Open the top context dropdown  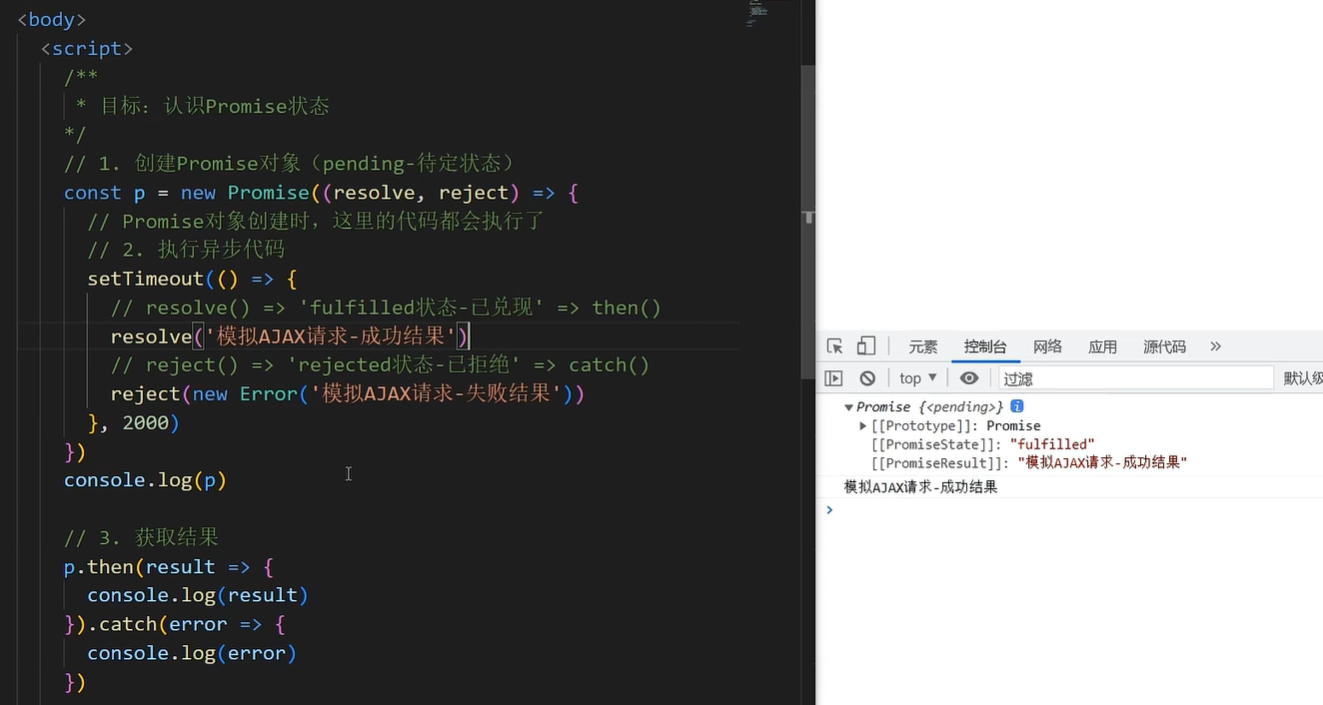click(x=918, y=378)
